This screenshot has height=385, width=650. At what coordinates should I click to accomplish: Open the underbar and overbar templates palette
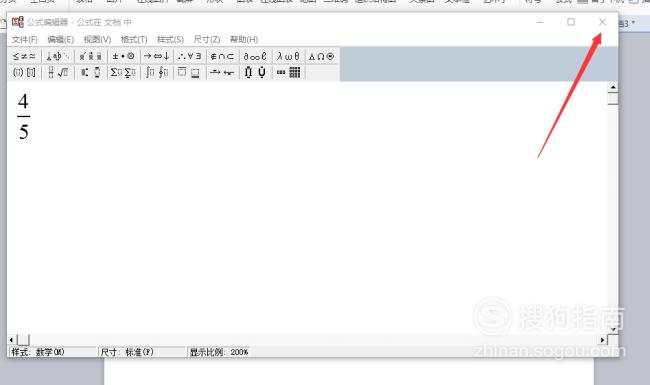point(189,73)
